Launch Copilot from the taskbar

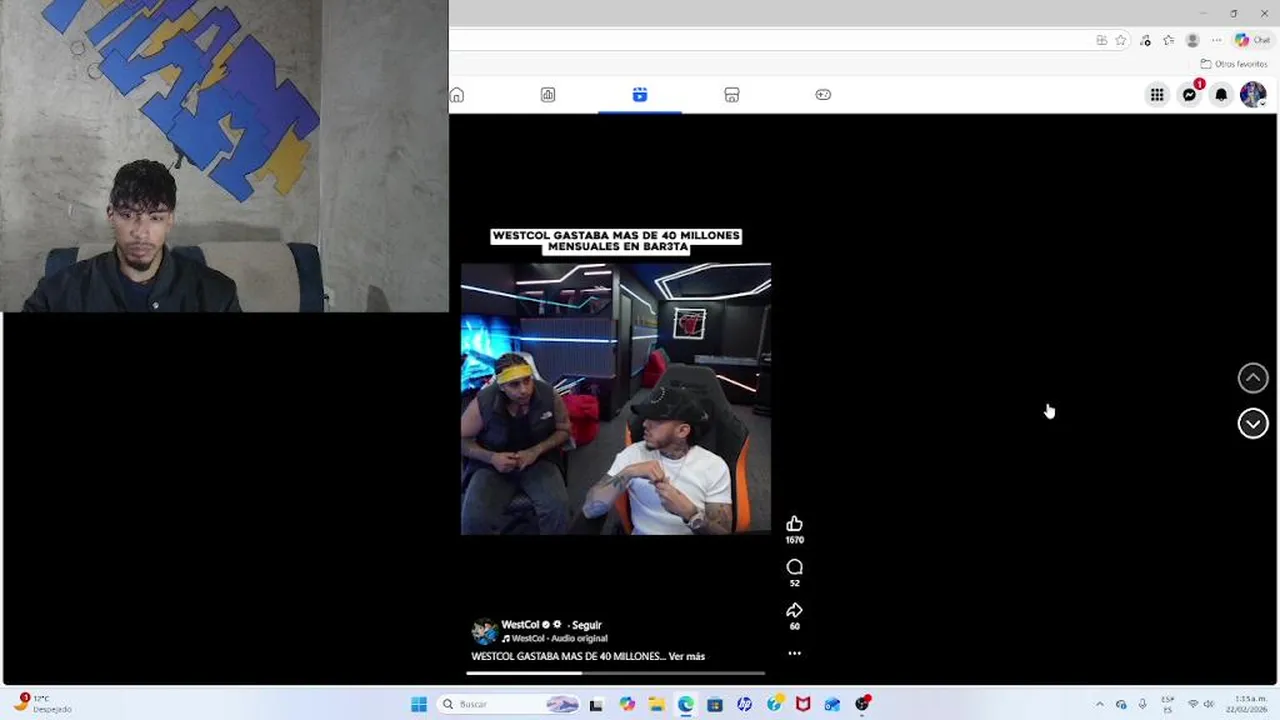627,704
